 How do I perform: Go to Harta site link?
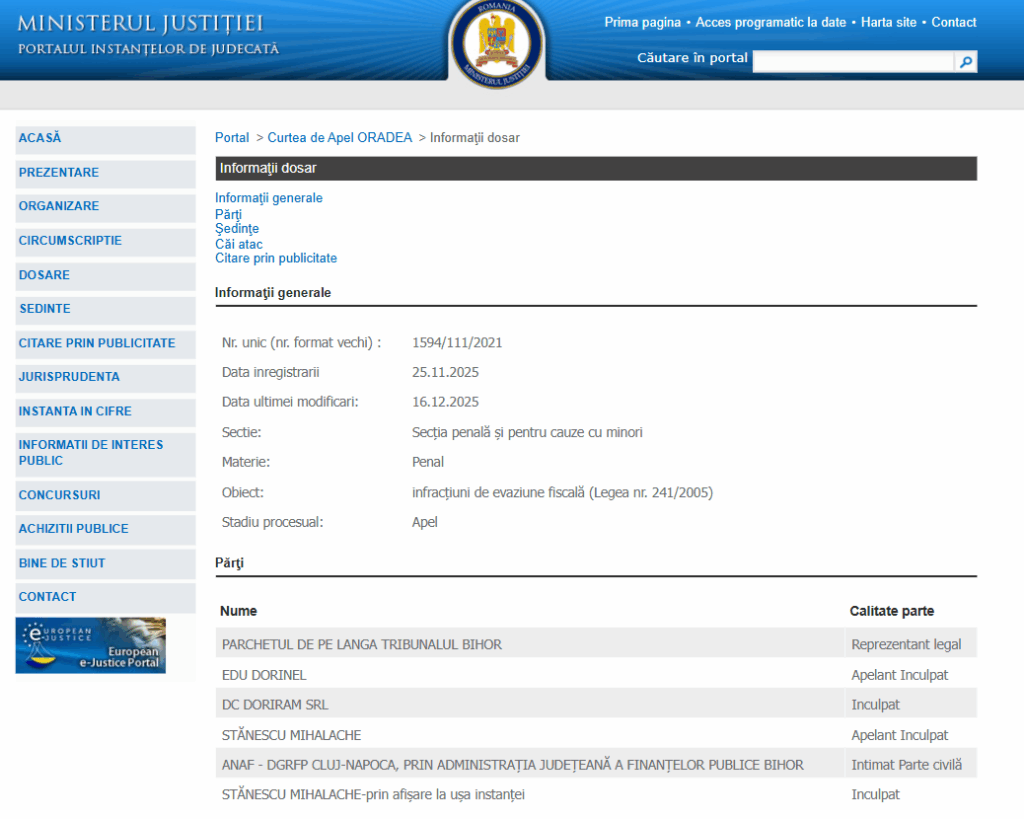pos(888,22)
